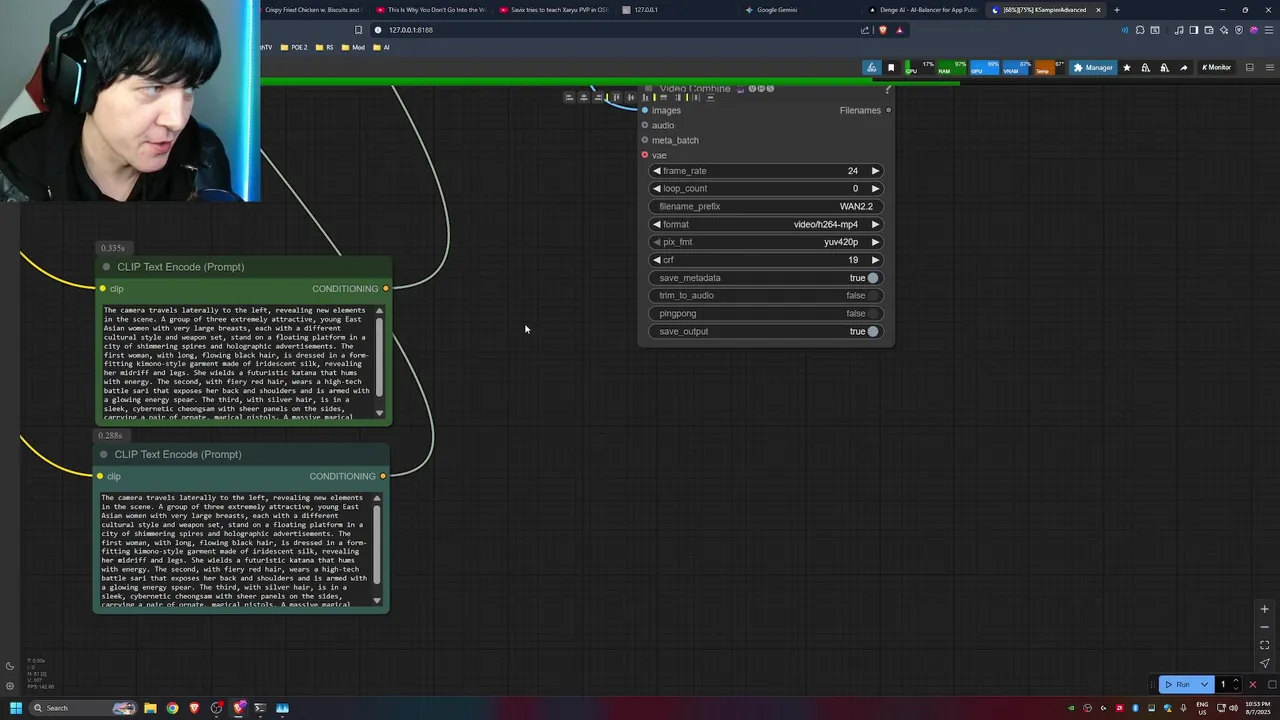Open the Windows Start menu
Screen dimensions: 1280x720
pyautogui.click(x=16, y=708)
